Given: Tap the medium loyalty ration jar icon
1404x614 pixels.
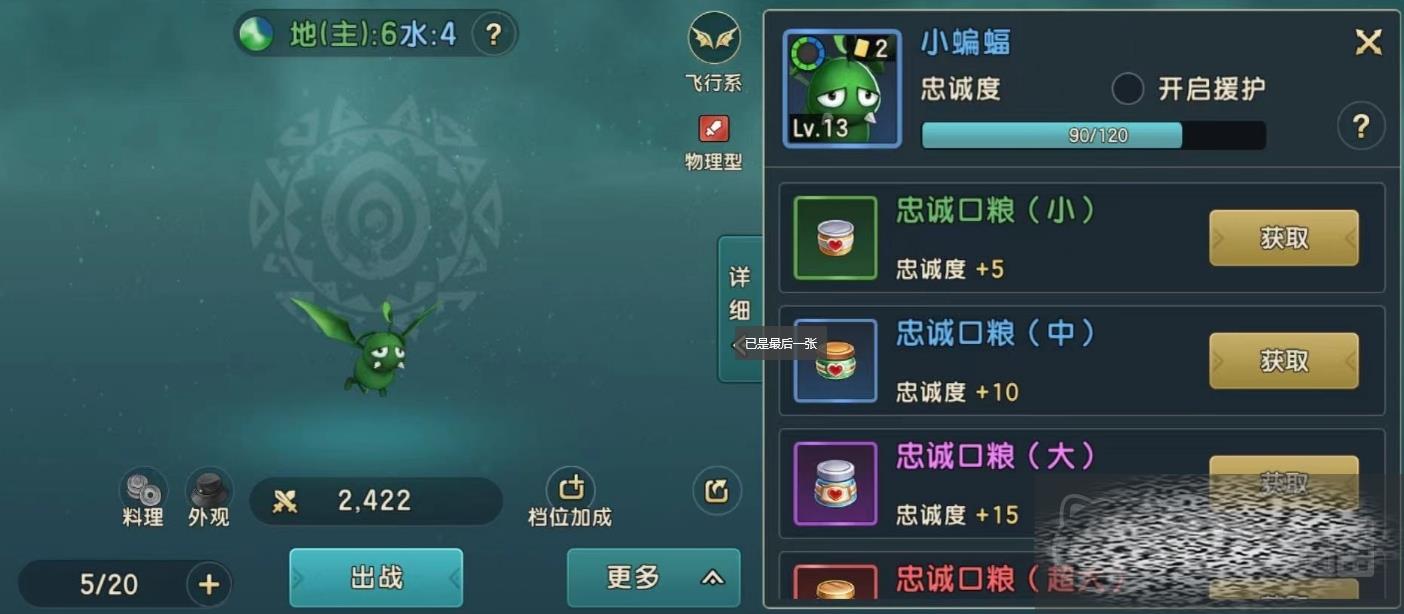Looking at the screenshot, I should [835, 361].
